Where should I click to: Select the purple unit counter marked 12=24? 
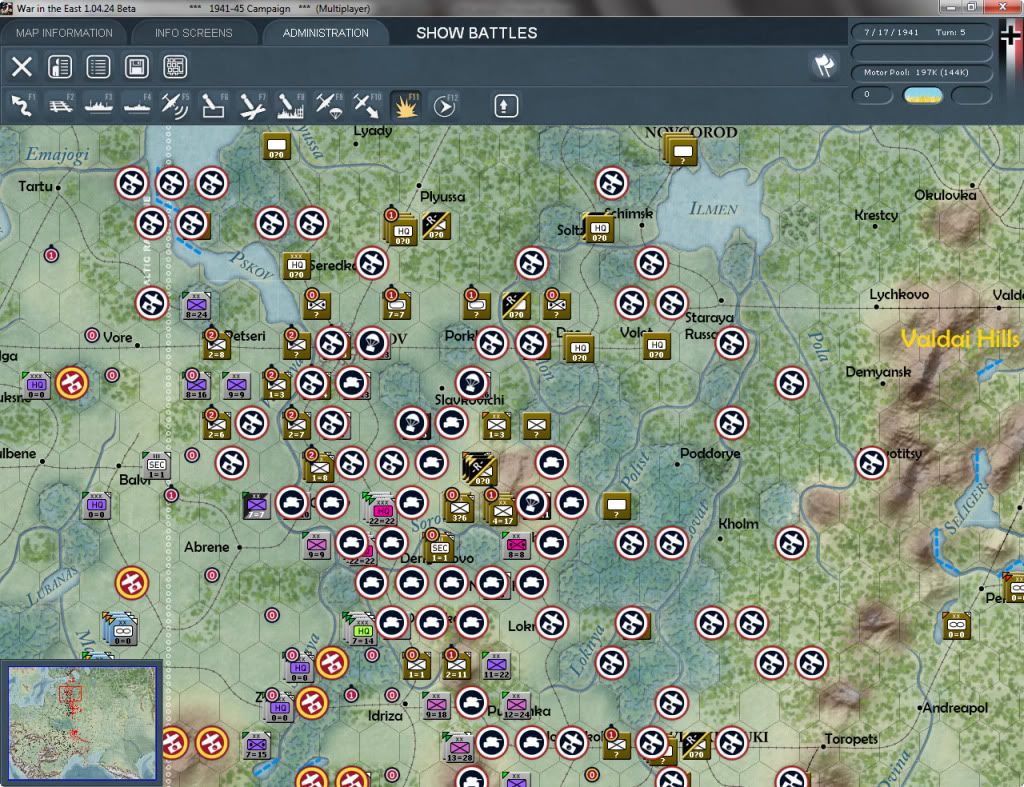517,705
